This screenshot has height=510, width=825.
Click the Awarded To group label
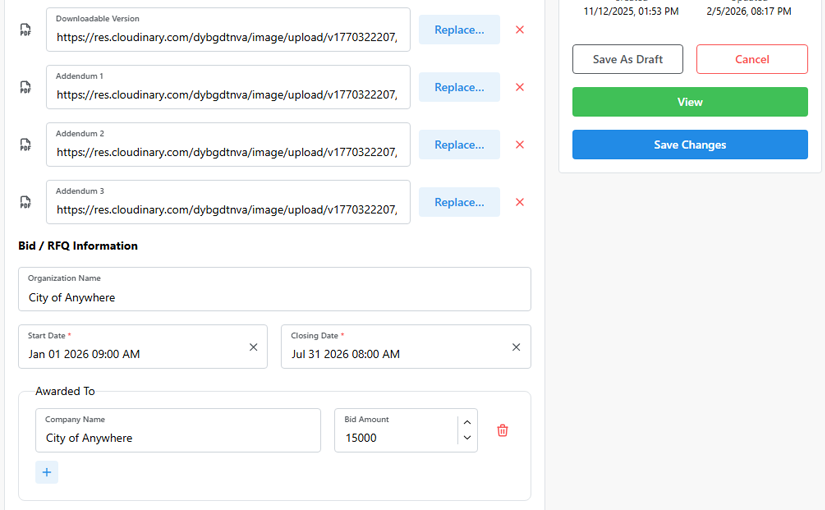65,391
